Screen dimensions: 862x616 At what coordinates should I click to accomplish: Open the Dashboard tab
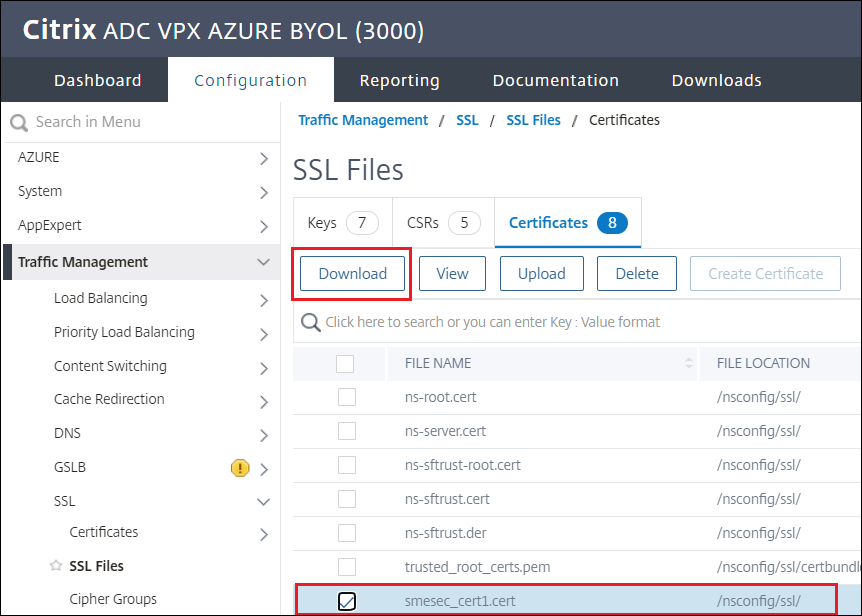pyautogui.click(x=98, y=80)
